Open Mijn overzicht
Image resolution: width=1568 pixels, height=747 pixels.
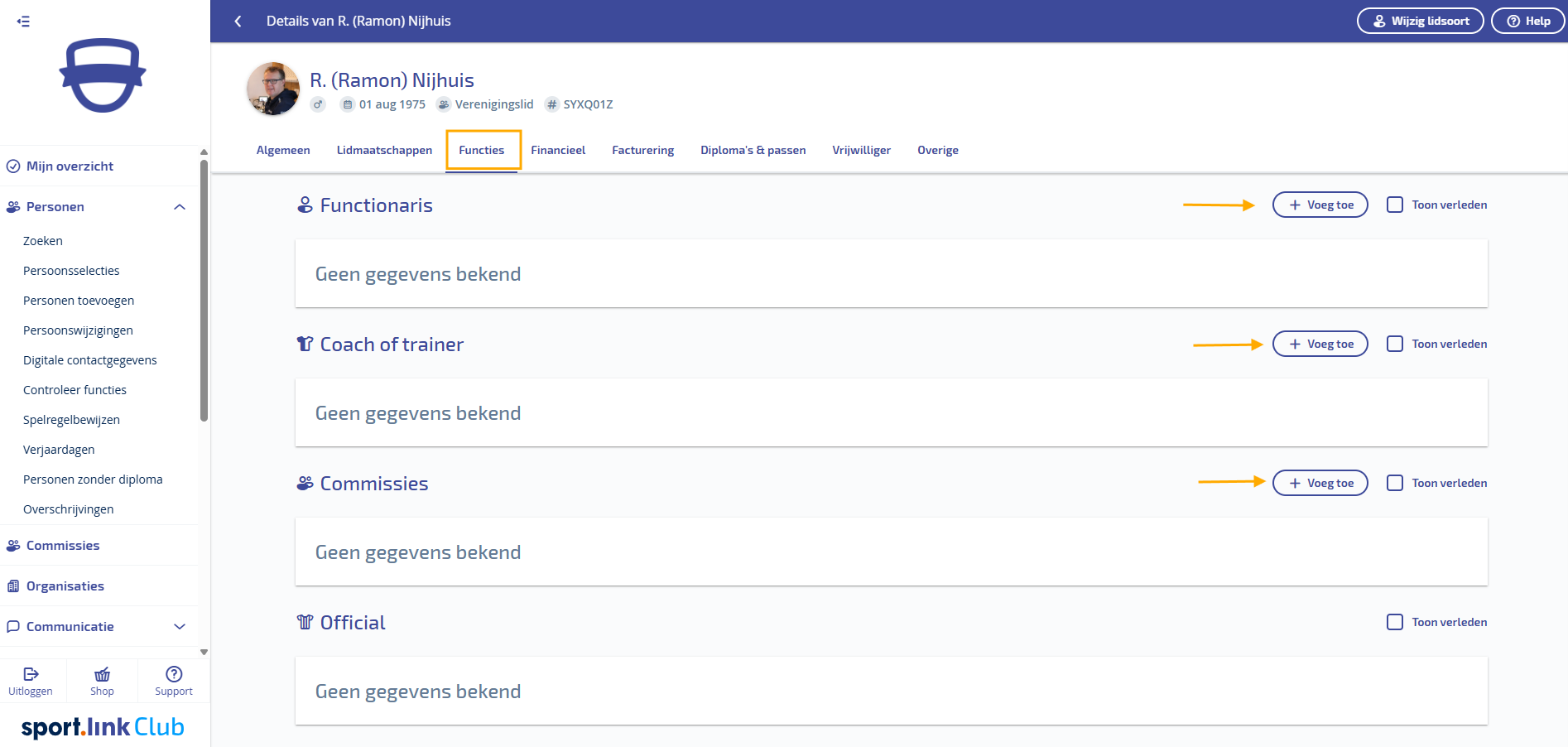point(70,166)
